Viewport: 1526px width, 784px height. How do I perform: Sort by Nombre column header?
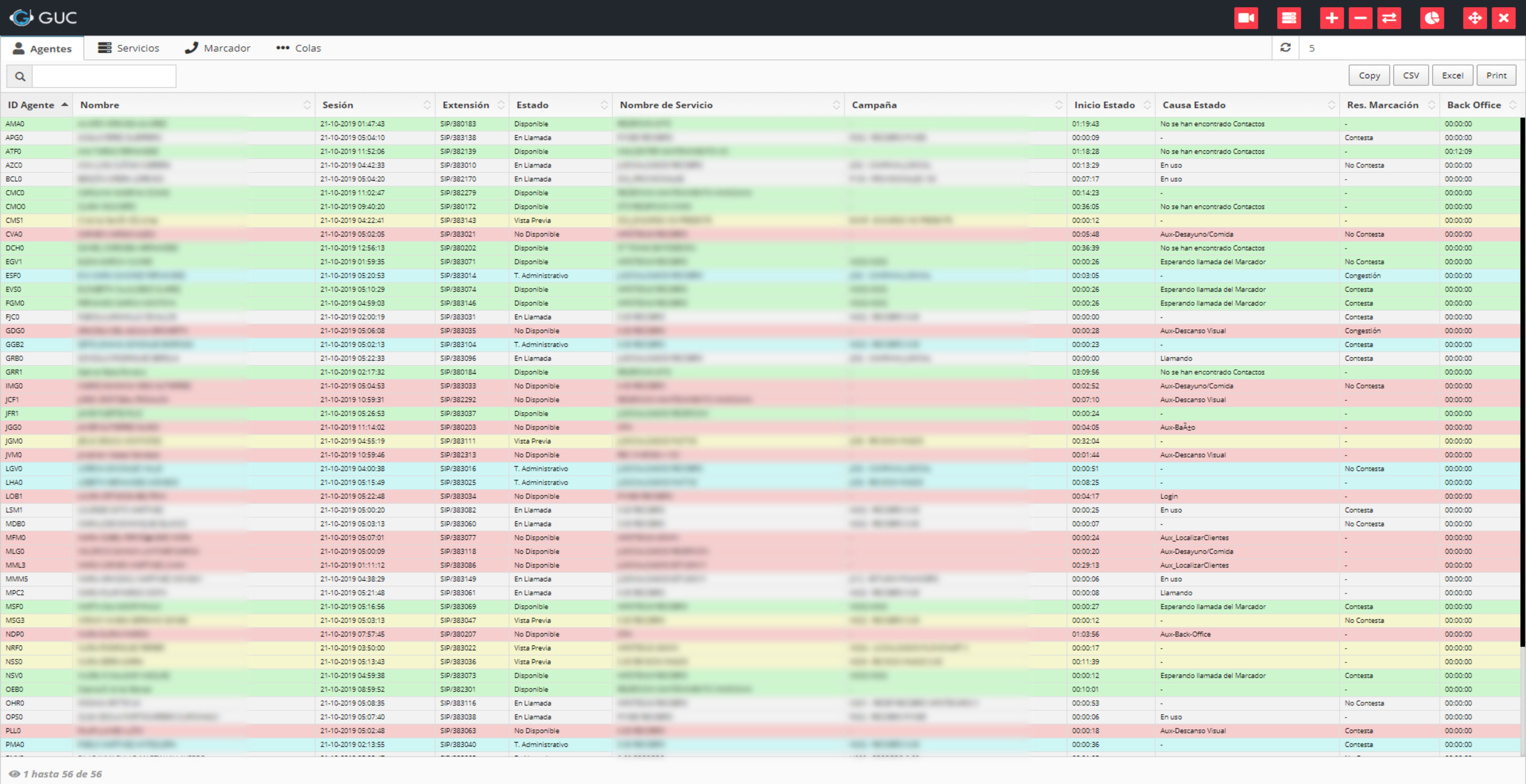[x=194, y=105]
